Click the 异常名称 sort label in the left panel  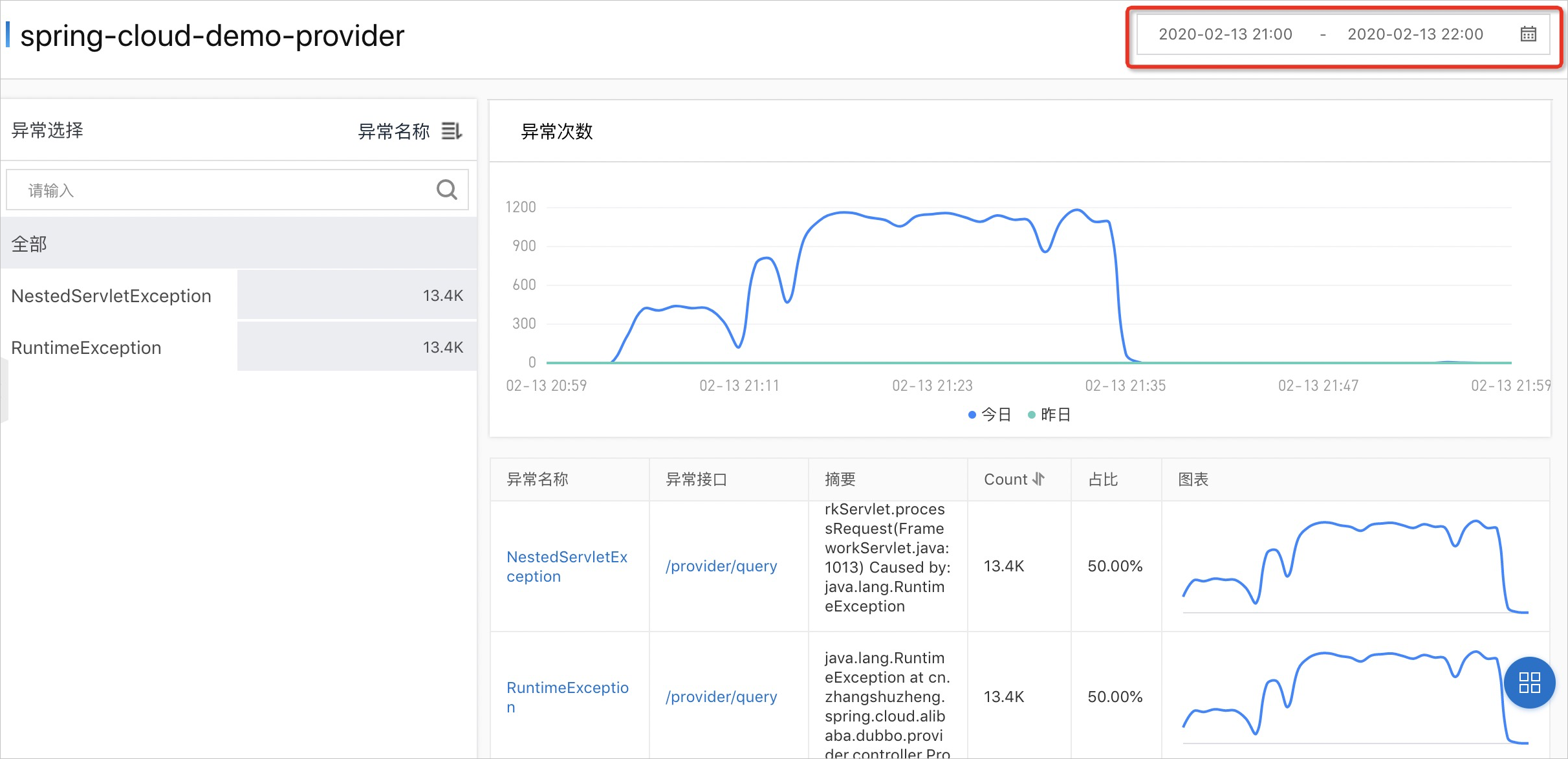[394, 131]
